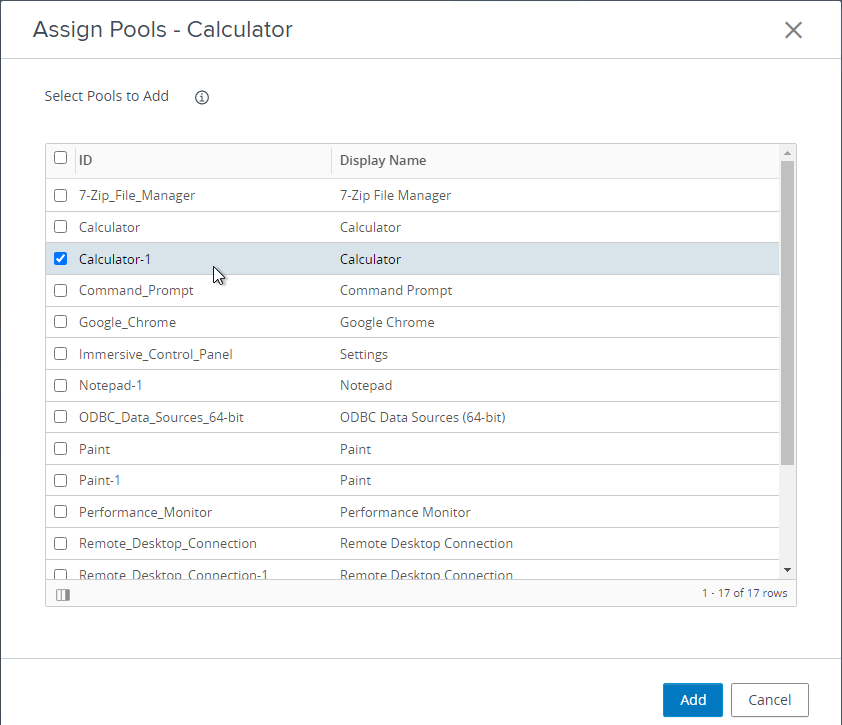The height and width of the screenshot is (725, 842).
Task: Select the Performance_Monitor checkbox
Action: (61, 512)
